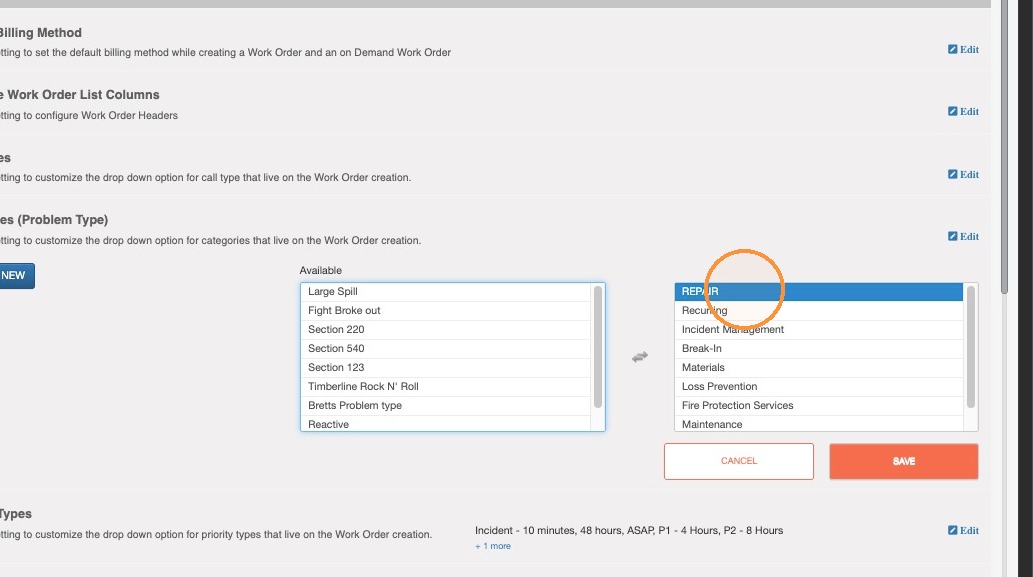Screen dimensions: 1033x577
Task: Click the selected list scrollbar
Action: tap(970, 346)
